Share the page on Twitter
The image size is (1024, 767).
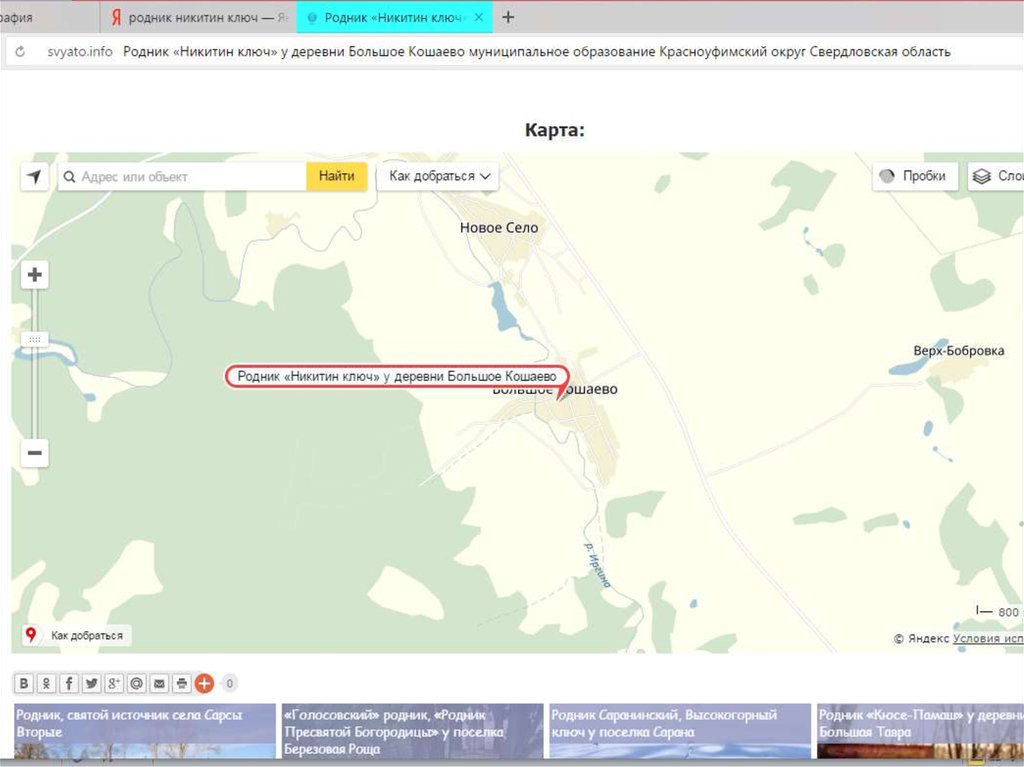tap(92, 684)
